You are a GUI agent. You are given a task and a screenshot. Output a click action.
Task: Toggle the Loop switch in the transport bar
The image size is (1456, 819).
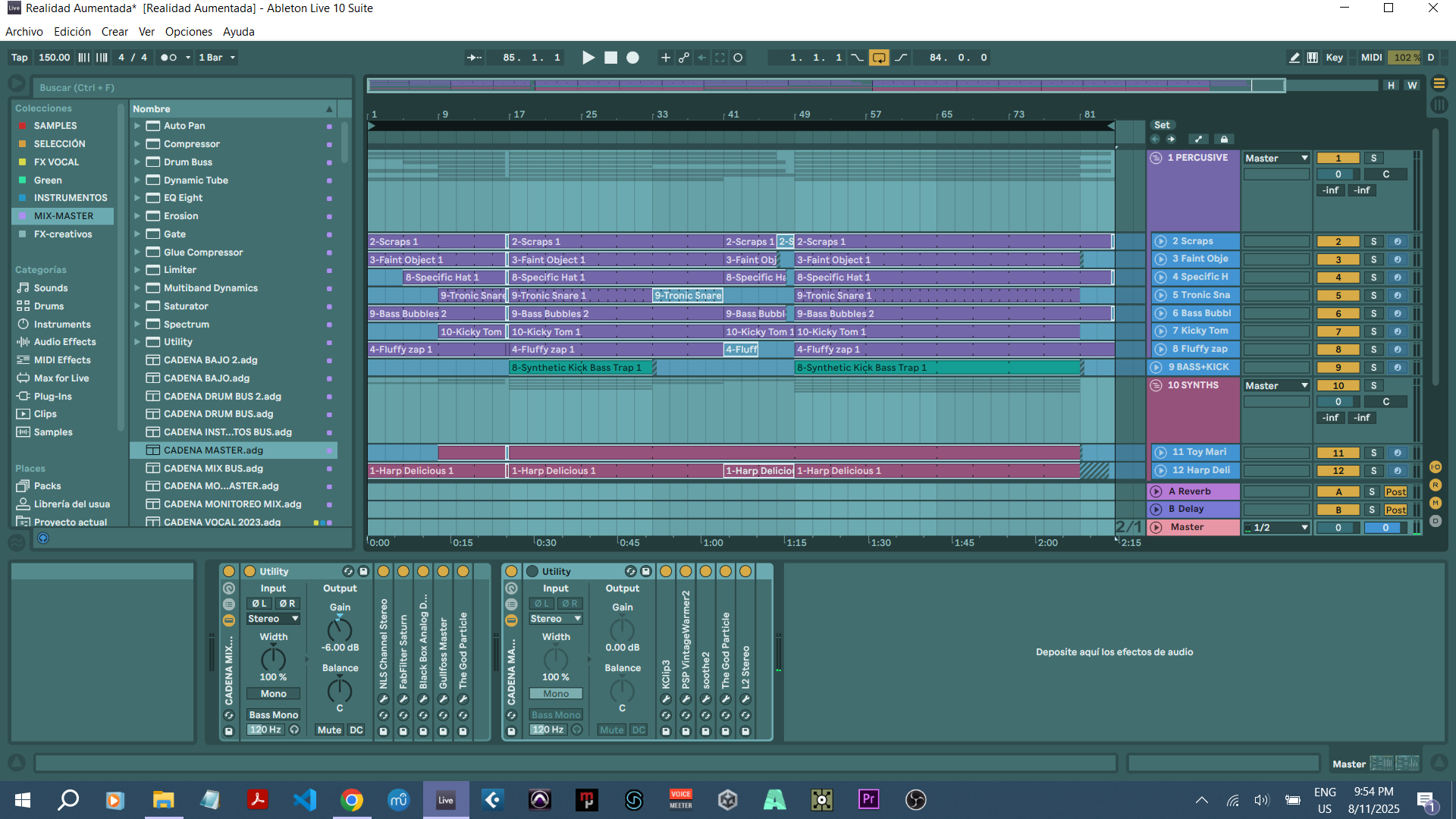[x=879, y=58]
